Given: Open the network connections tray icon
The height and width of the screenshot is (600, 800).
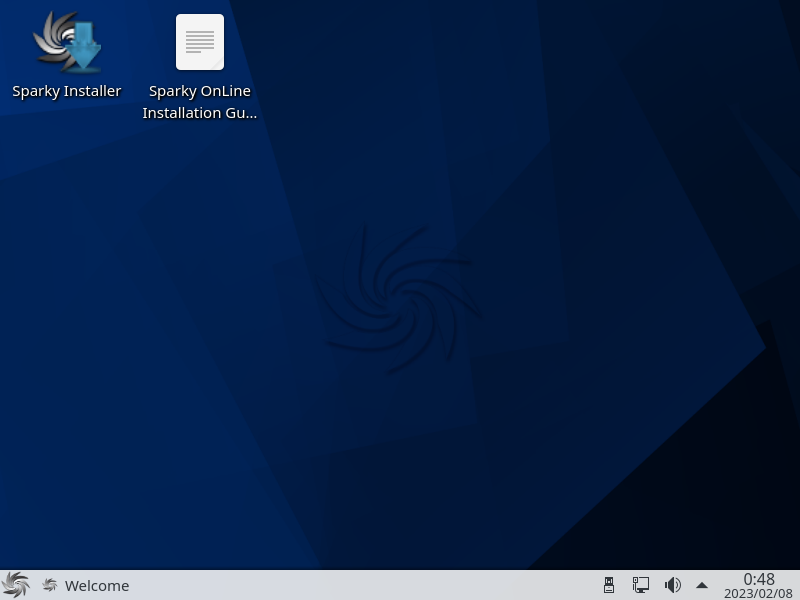Looking at the screenshot, I should click(641, 585).
